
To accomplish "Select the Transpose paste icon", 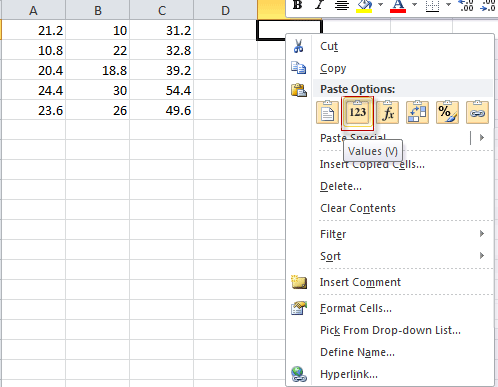I will click(x=417, y=112).
